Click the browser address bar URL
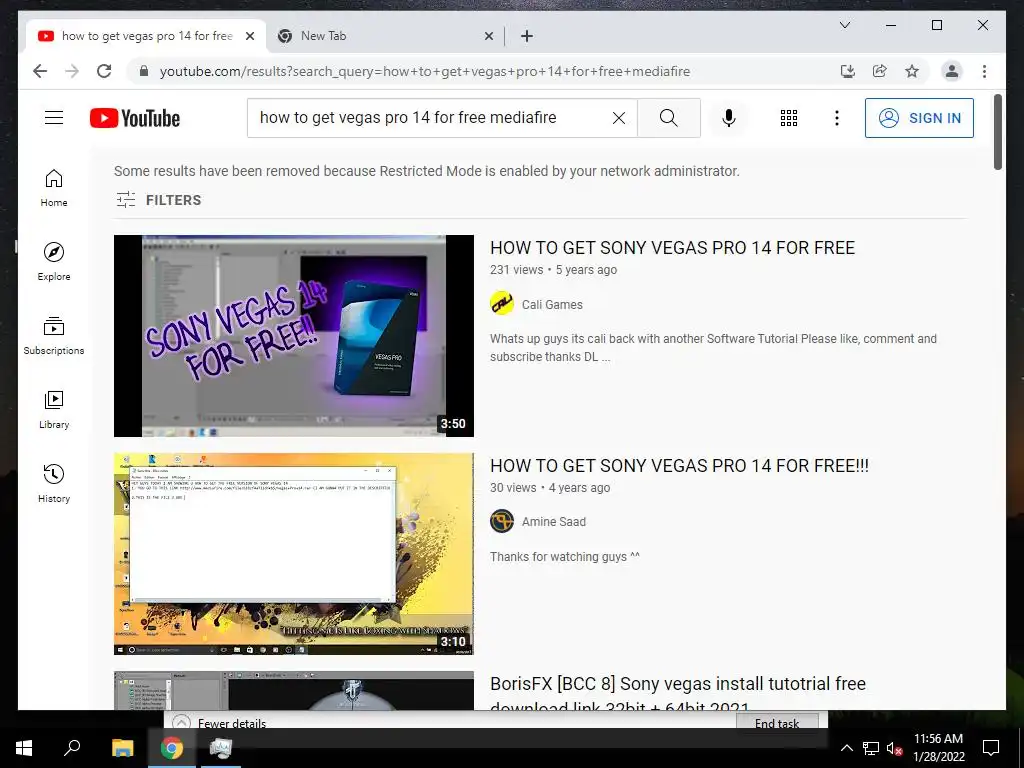1024x768 pixels. click(x=424, y=71)
